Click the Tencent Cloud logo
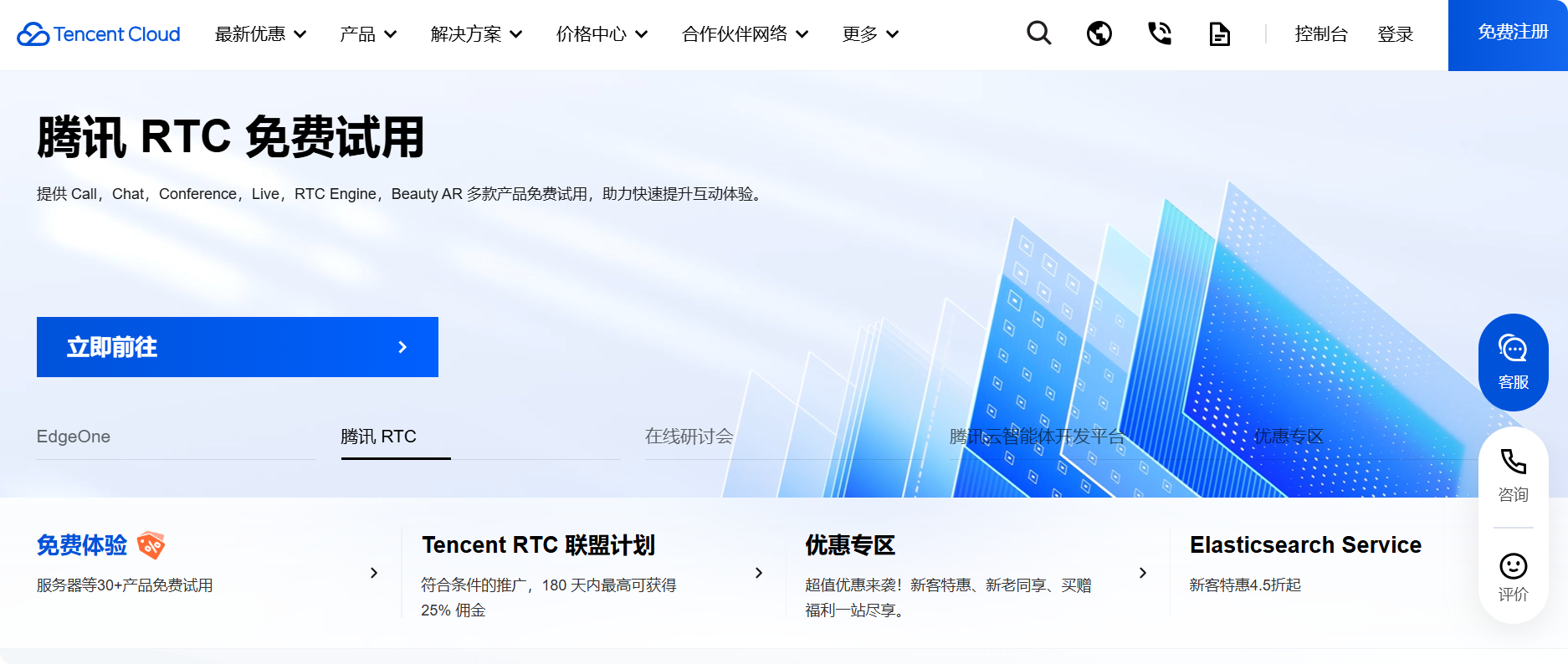Image resolution: width=1568 pixels, height=664 pixels. tap(99, 34)
